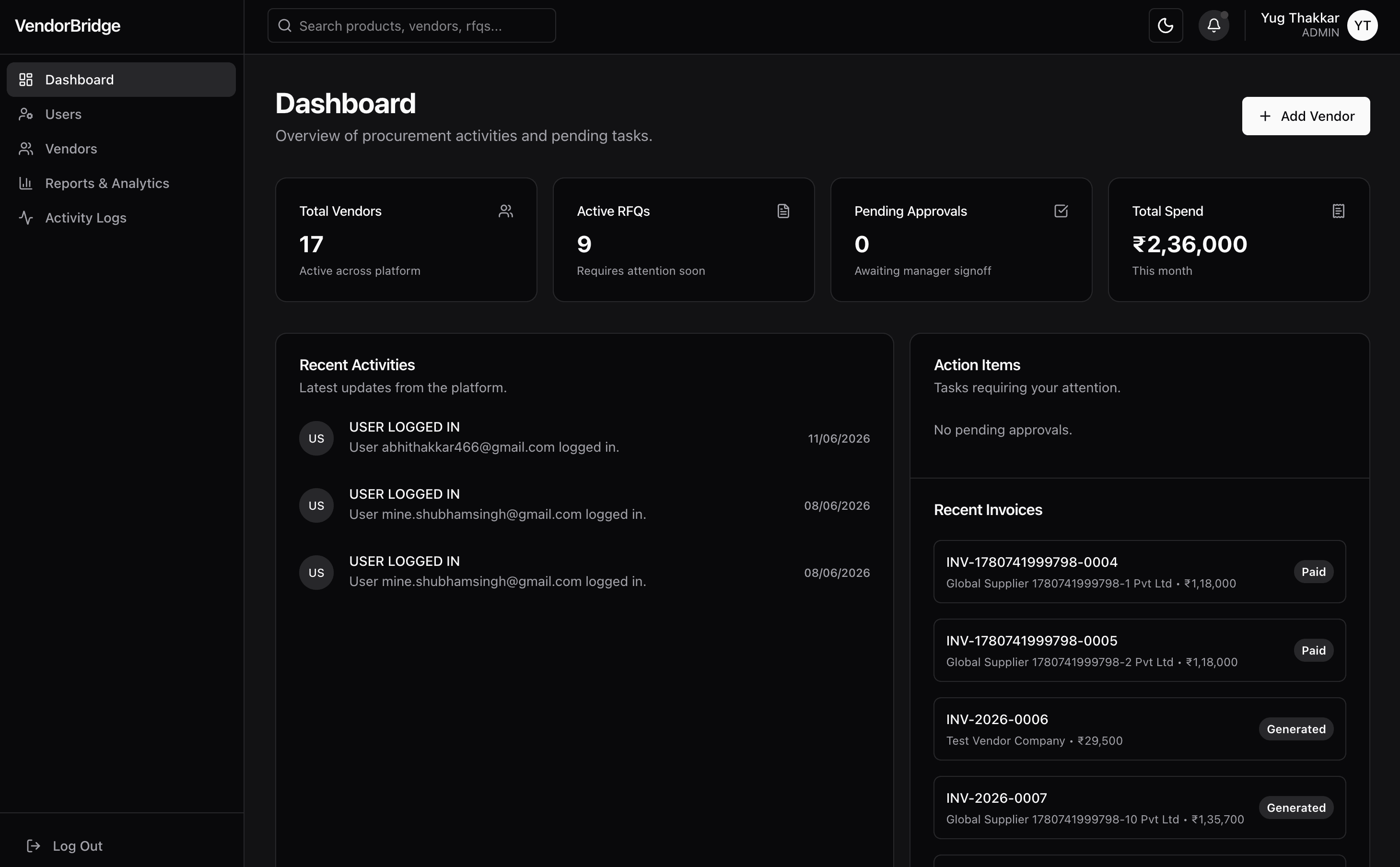Click the Log Out arrow icon
The width and height of the screenshot is (1400, 867).
33,846
